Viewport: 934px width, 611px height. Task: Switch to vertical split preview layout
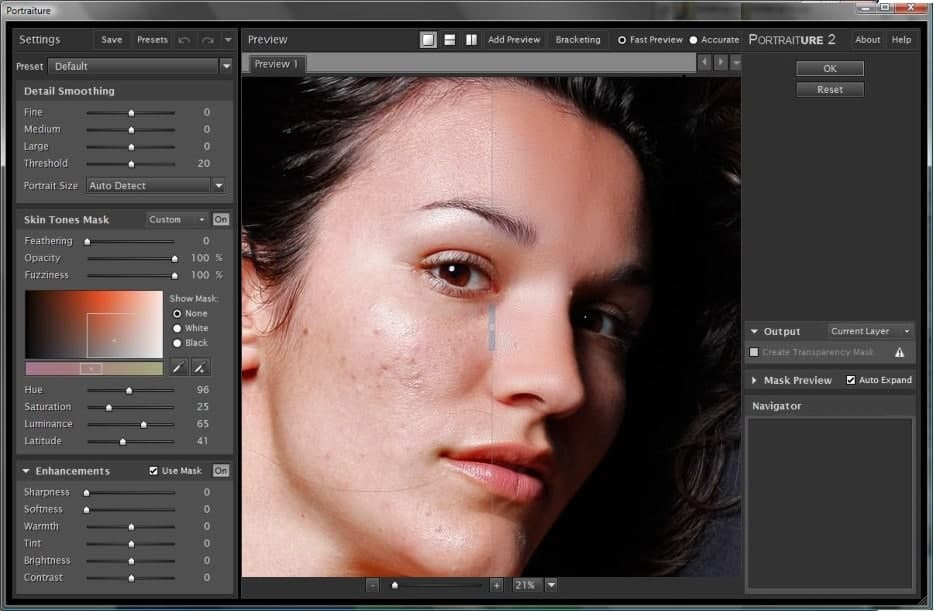pyautogui.click(x=470, y=40)
